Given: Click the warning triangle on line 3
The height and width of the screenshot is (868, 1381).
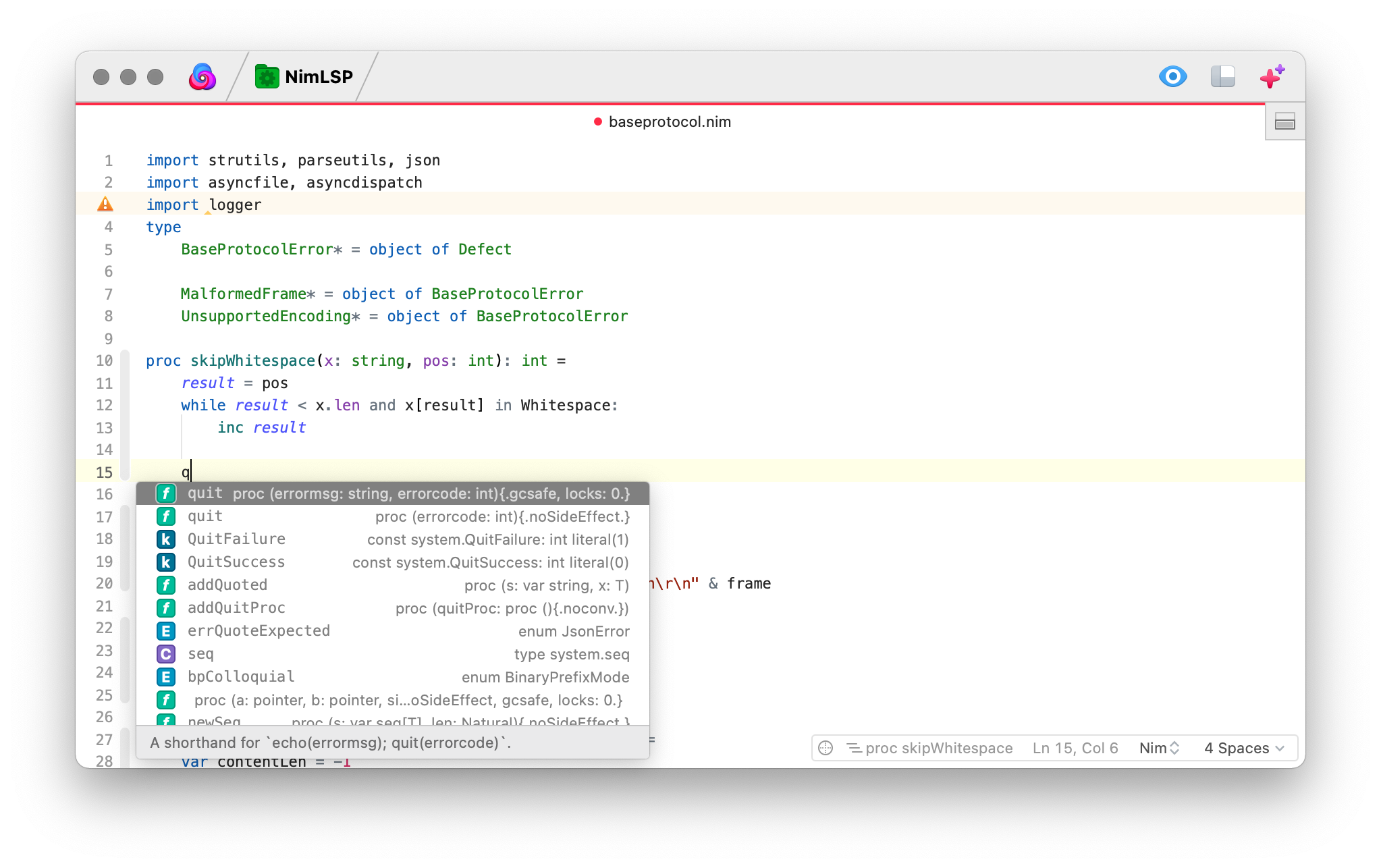Looking at the screenshot, I should click(x=105, y=204).
